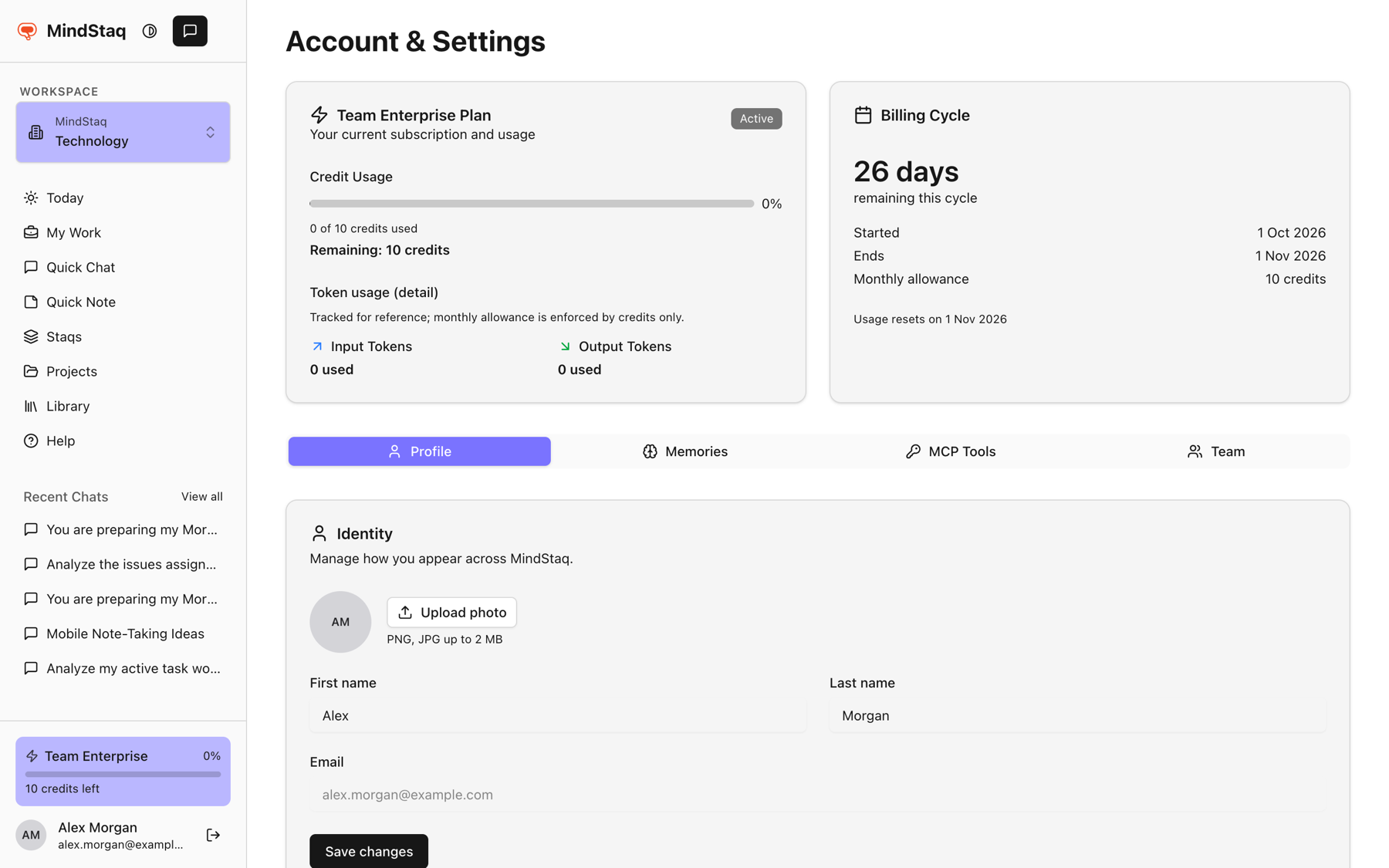Click the First name input field
1389x868 pixels.
point(558,716)
